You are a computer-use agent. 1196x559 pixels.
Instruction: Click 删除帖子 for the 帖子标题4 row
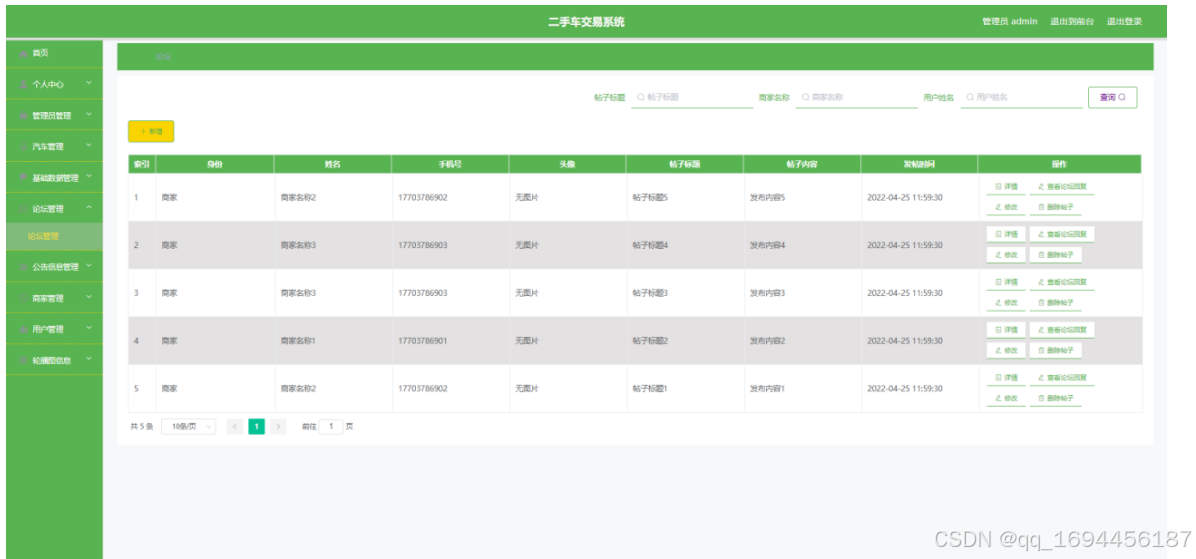click(x=1056, y=255)
